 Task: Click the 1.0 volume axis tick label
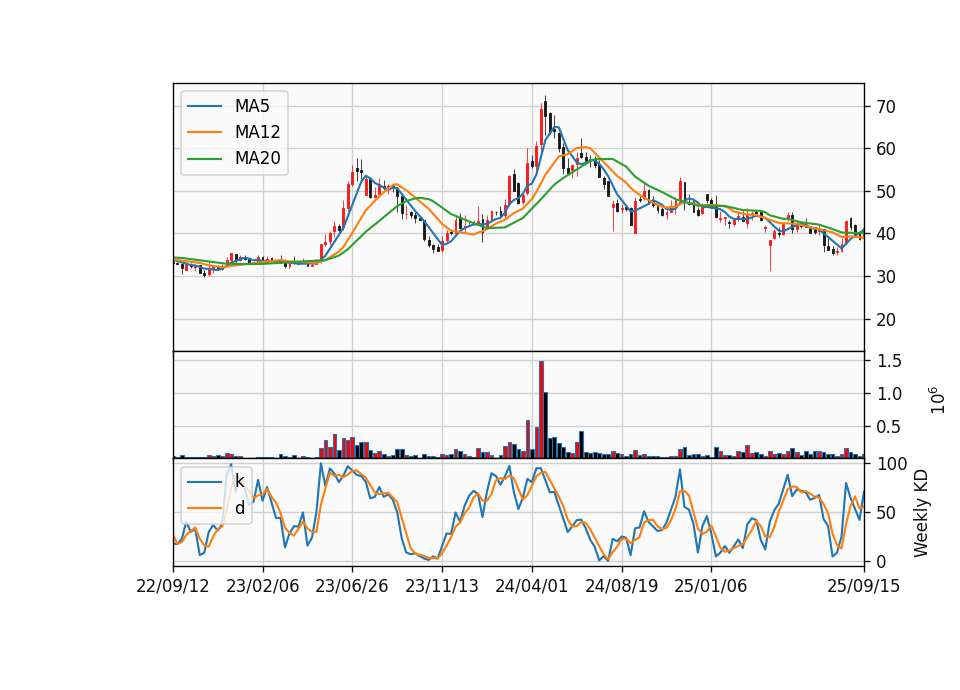click(x=889, y=394)
